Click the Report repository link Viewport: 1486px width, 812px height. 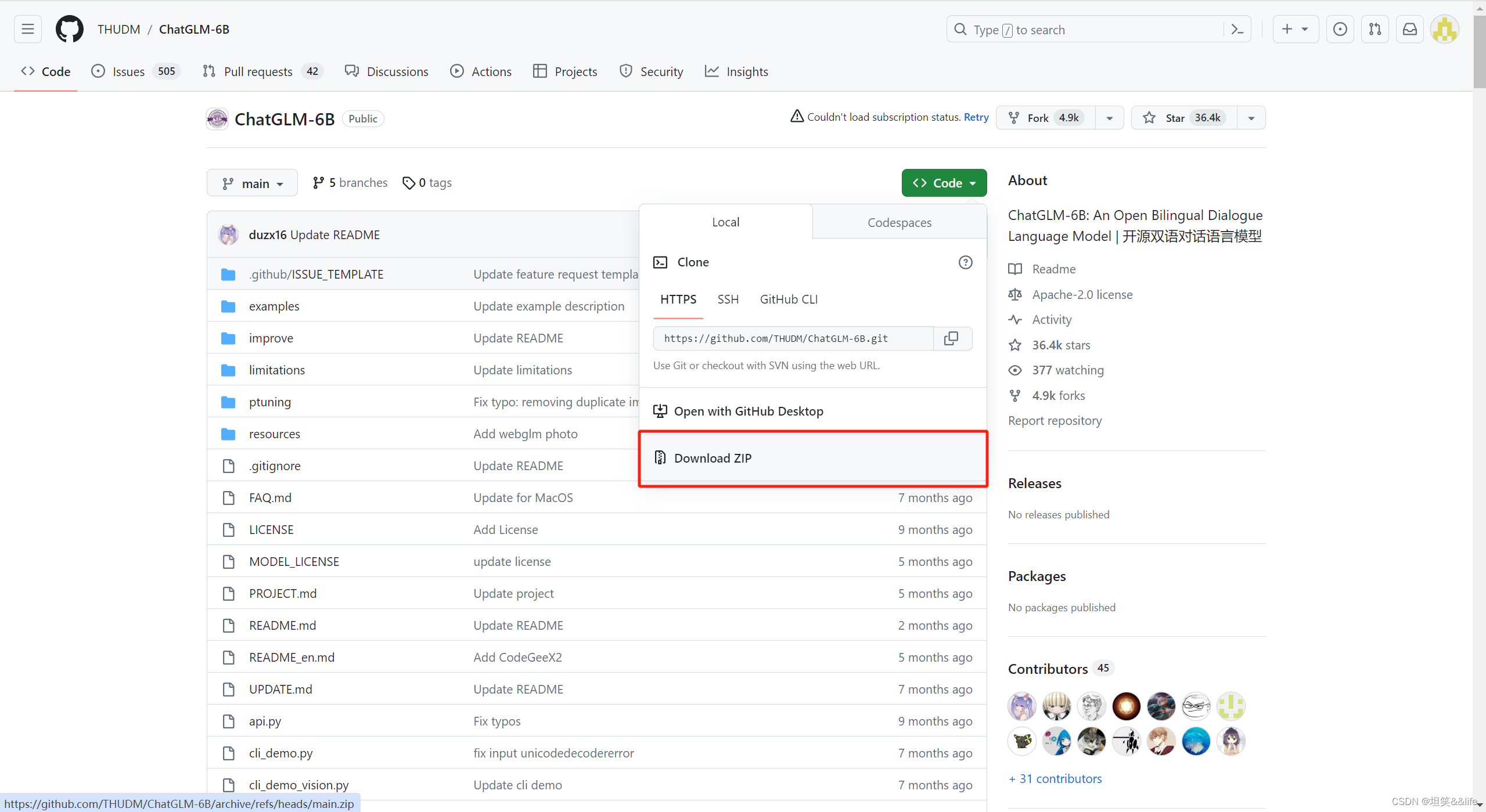click(1055, 420)
